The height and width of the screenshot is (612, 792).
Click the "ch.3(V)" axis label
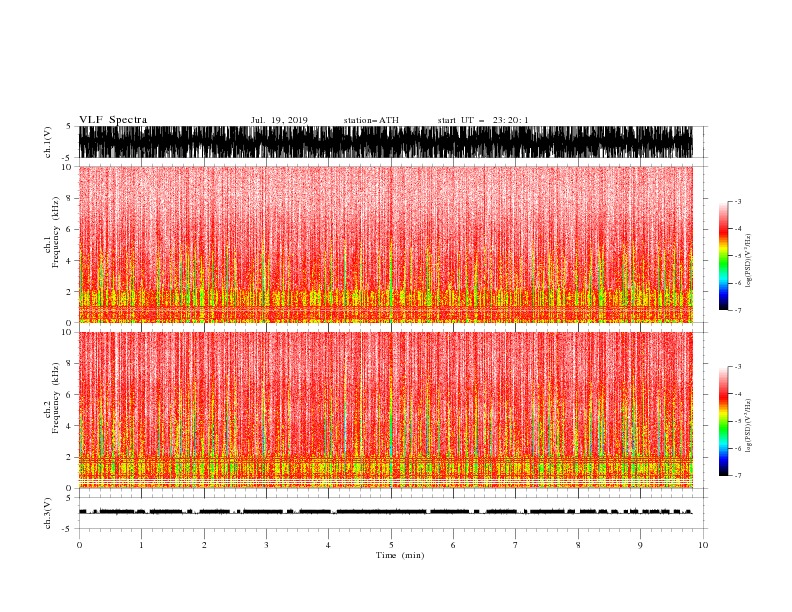pos(48,513)
